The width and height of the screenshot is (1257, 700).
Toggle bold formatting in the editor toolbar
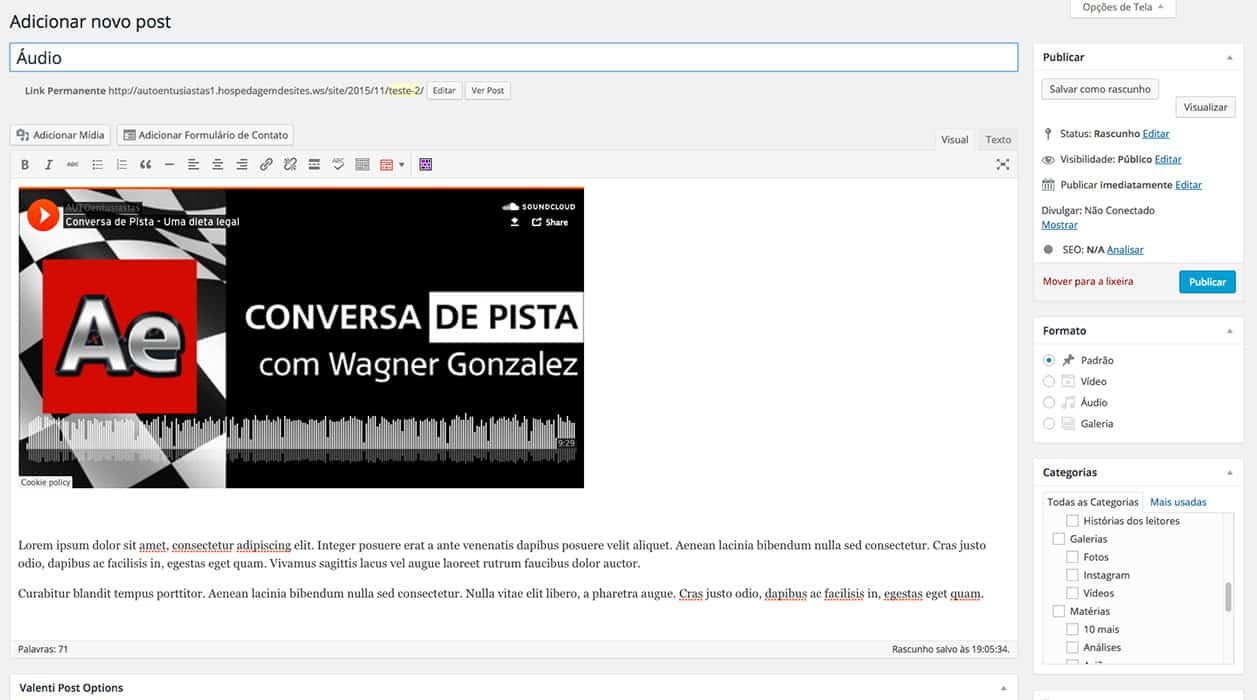point(25,165)
